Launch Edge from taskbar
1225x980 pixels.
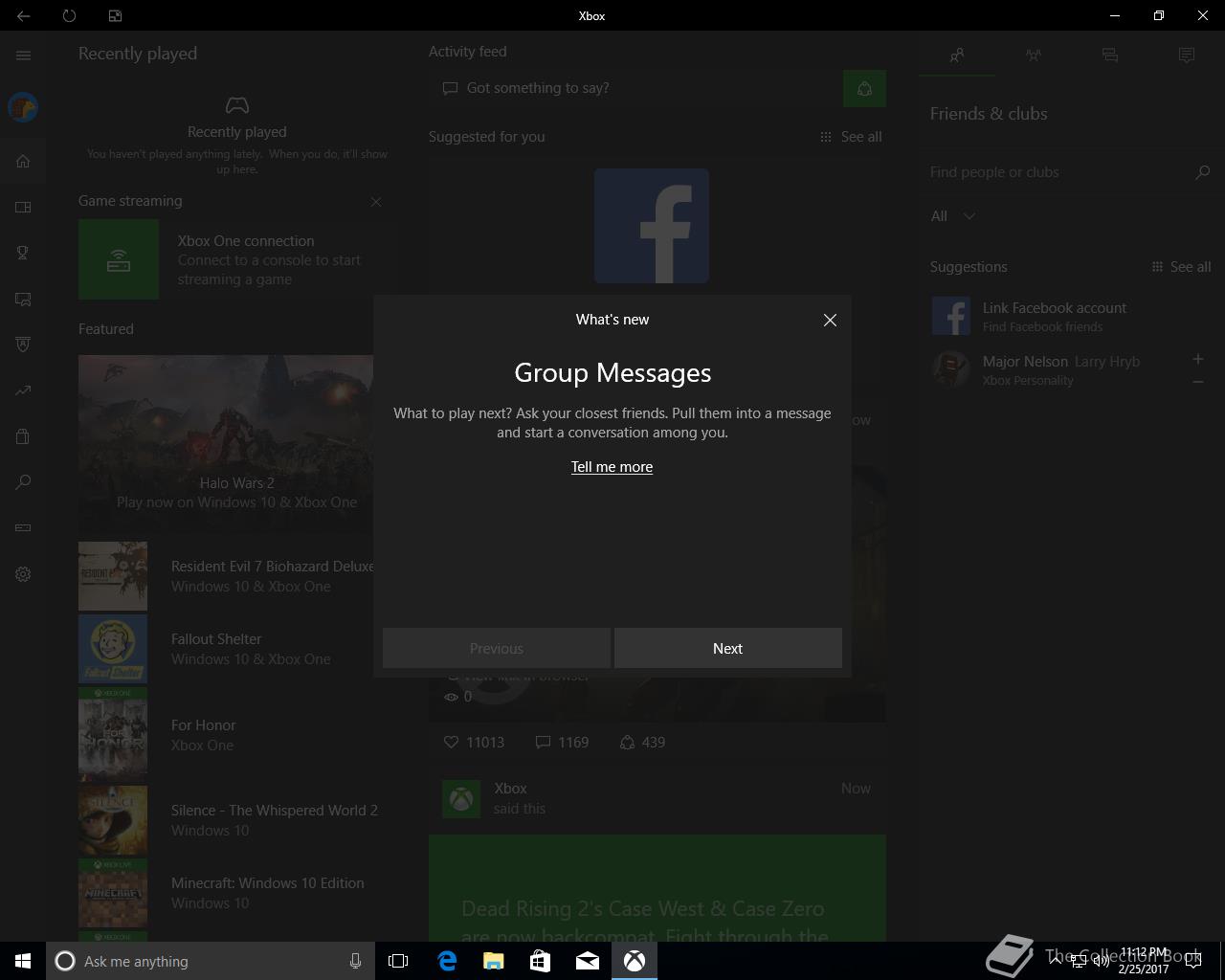click(x=447, y=961)
